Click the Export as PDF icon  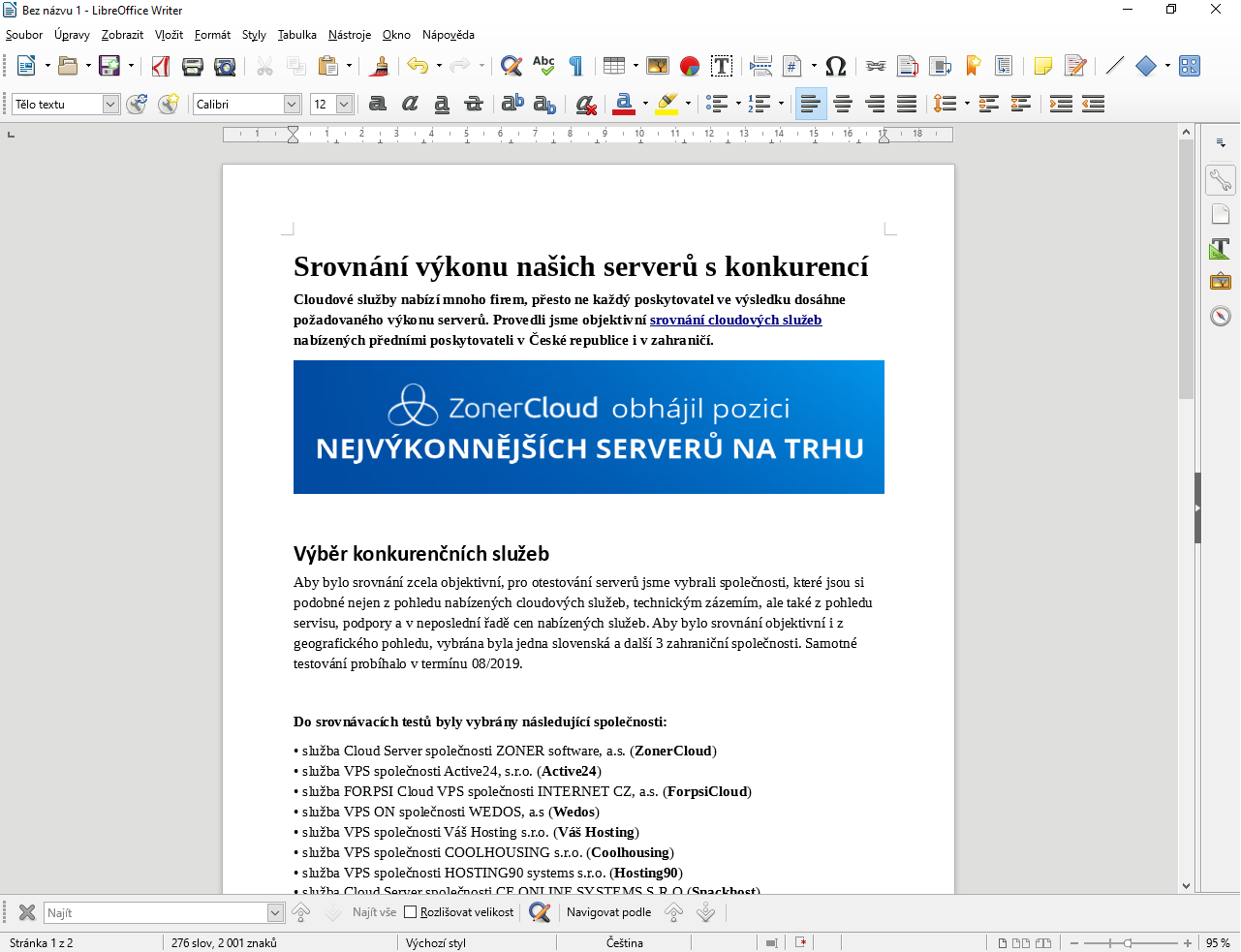pyautogui.click(x=161, y=66)
